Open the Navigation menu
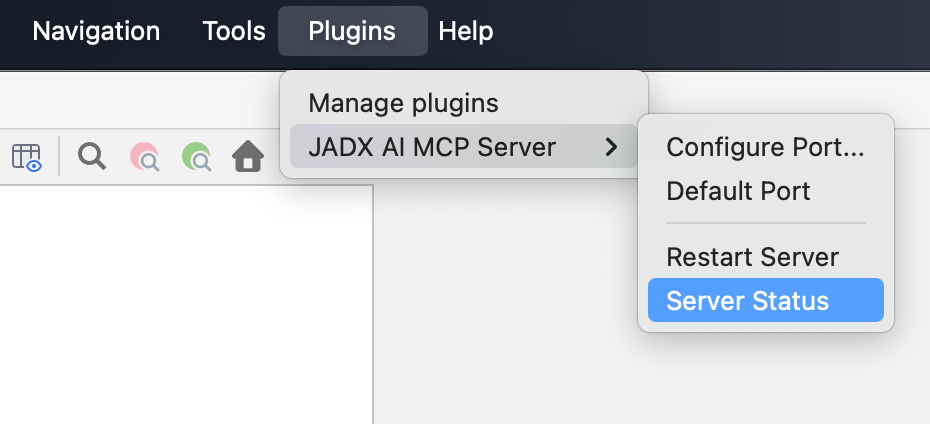930x424 pixels. [x=96, y=31]
